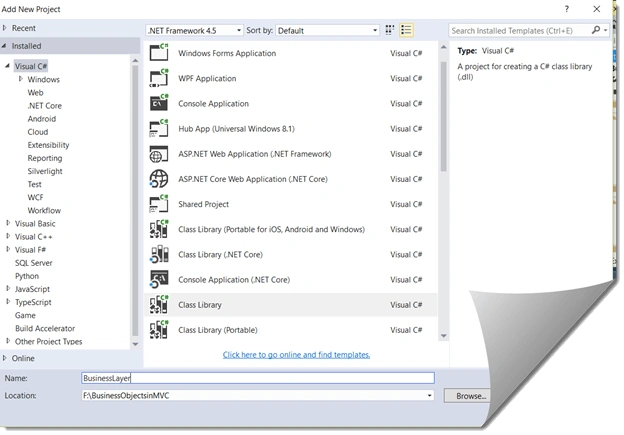Click the search magnifier icon

click(x=596, y=30)
